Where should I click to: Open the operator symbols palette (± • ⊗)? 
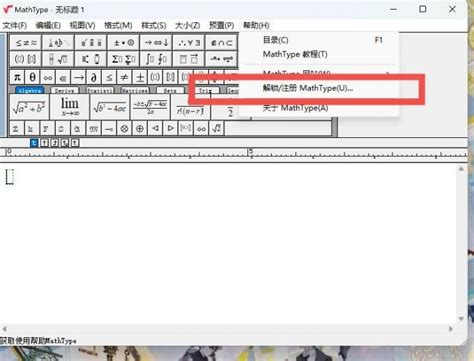(124, 43)
